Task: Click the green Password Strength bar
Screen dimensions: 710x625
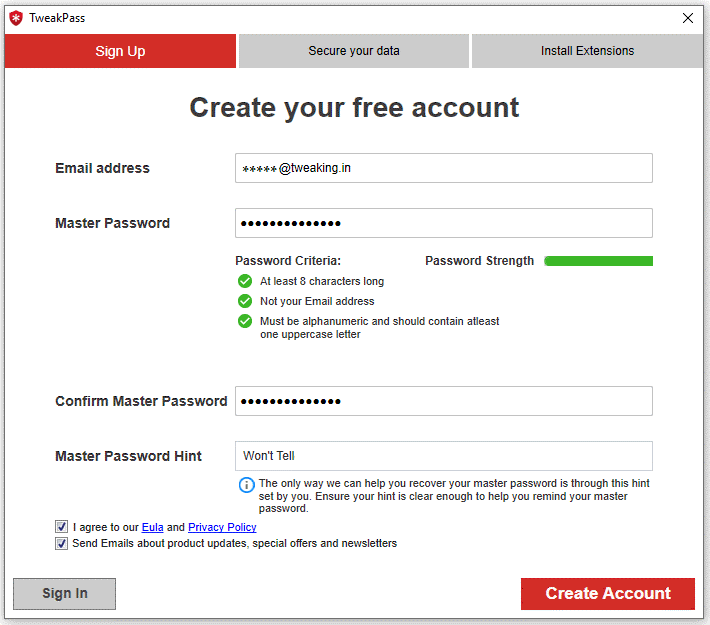Action: pyautogui.click(x=598, y=261)
